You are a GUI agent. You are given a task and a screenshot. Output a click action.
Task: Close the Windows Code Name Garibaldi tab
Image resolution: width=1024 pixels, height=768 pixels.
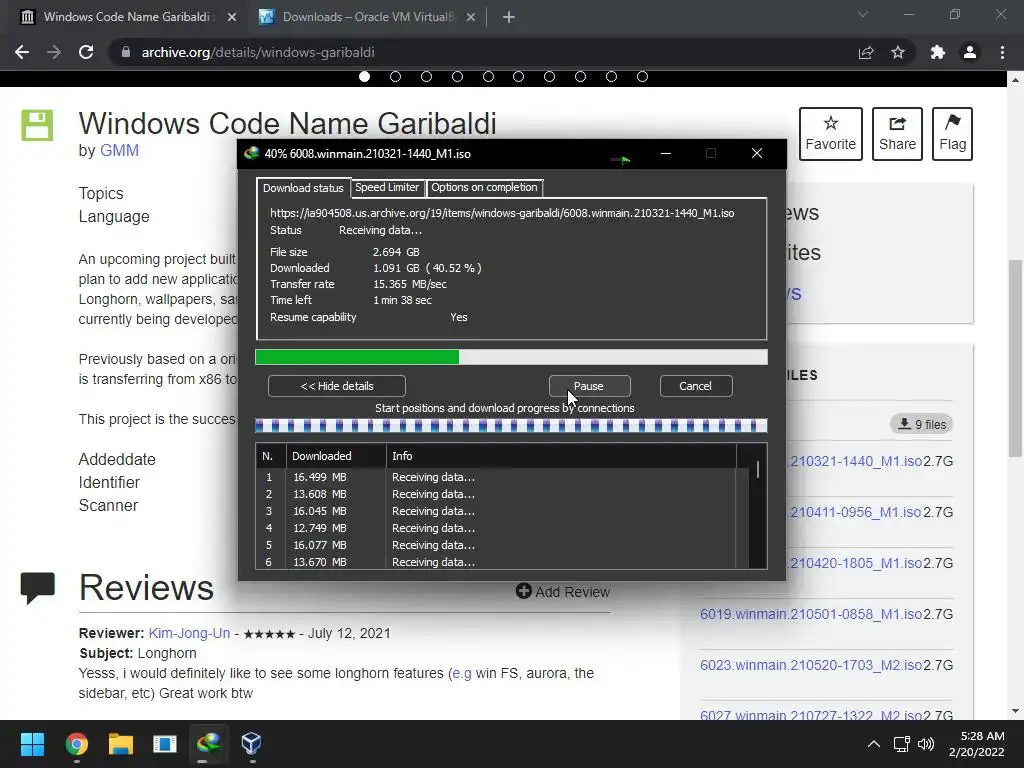click(x=232, y=17)
